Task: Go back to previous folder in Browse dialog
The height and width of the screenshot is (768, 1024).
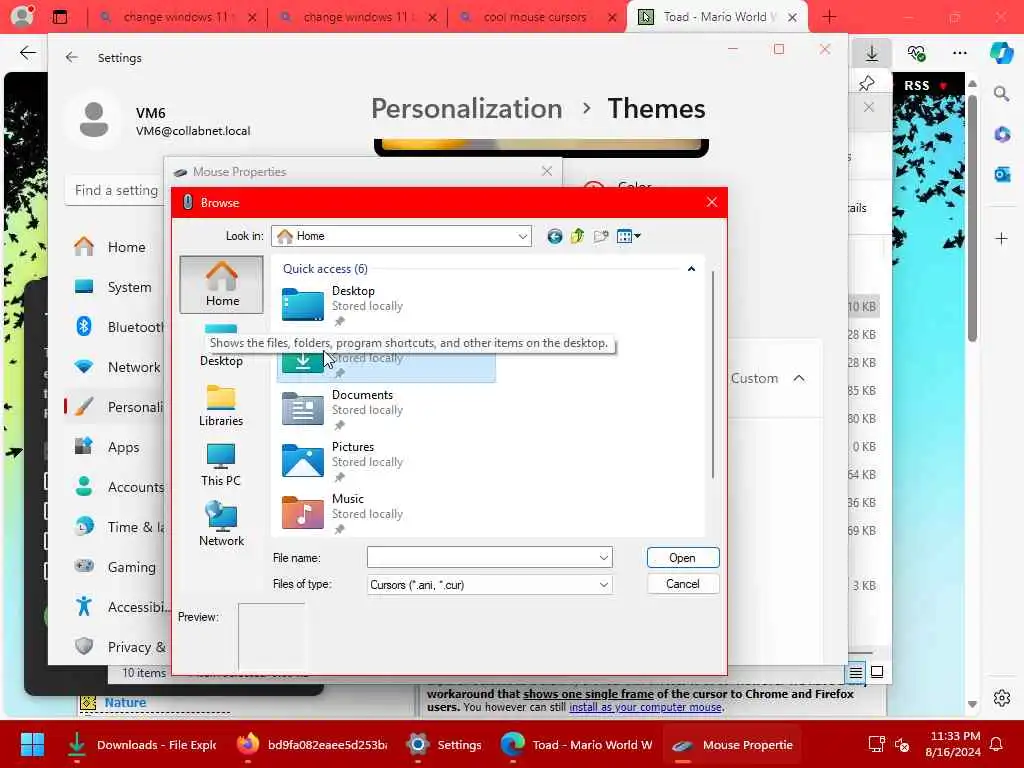Action: [x=554, y=236]
